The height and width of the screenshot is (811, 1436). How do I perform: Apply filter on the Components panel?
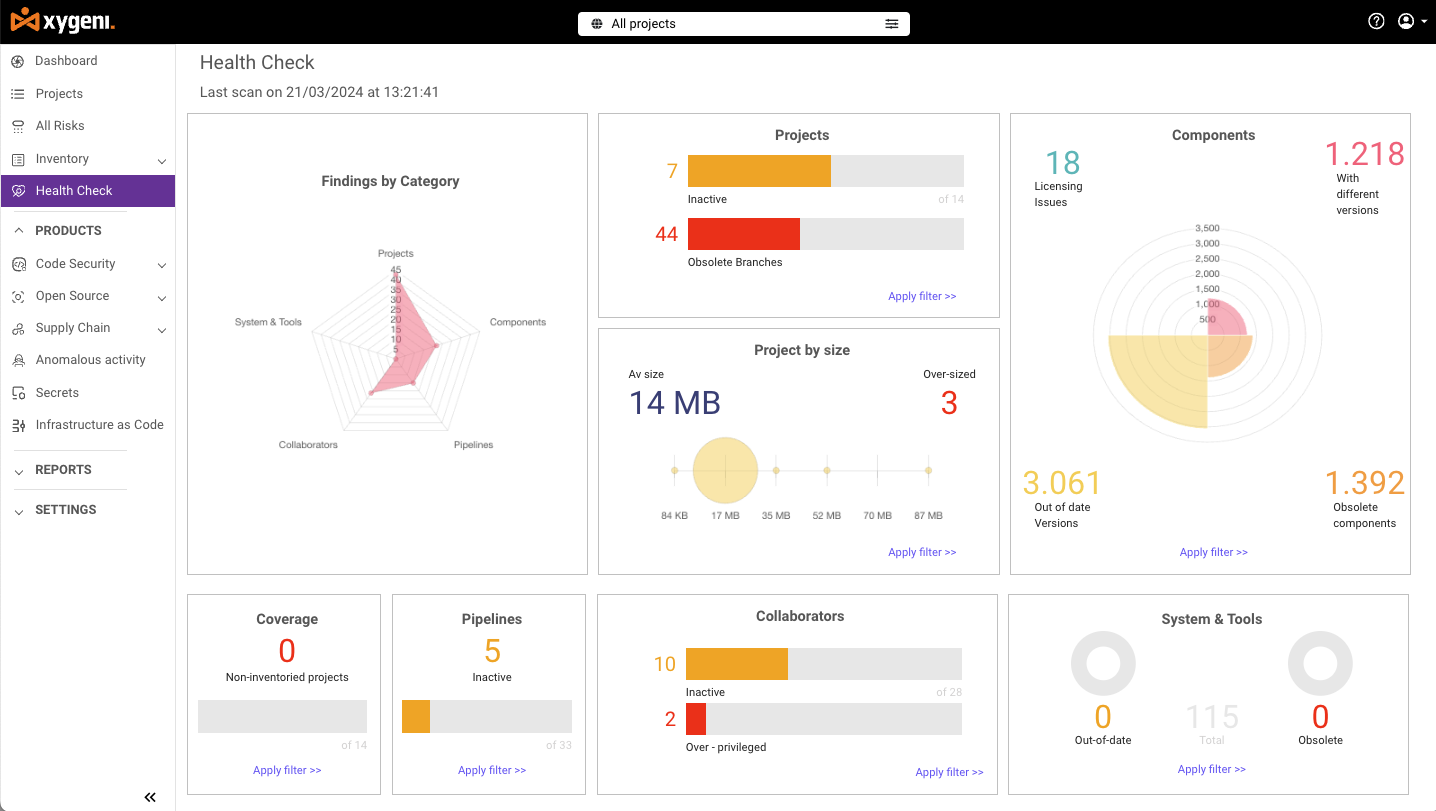click(x=1213, y=551)
